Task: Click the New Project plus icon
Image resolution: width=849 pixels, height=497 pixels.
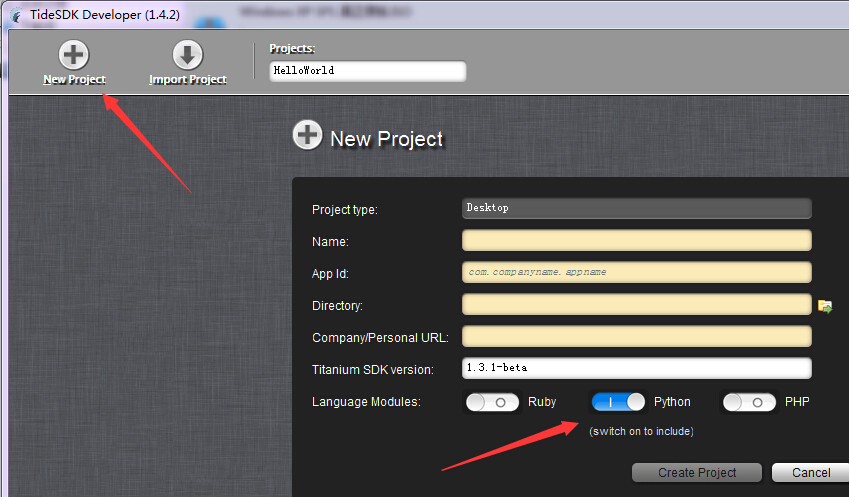Action: click(74, 55)
